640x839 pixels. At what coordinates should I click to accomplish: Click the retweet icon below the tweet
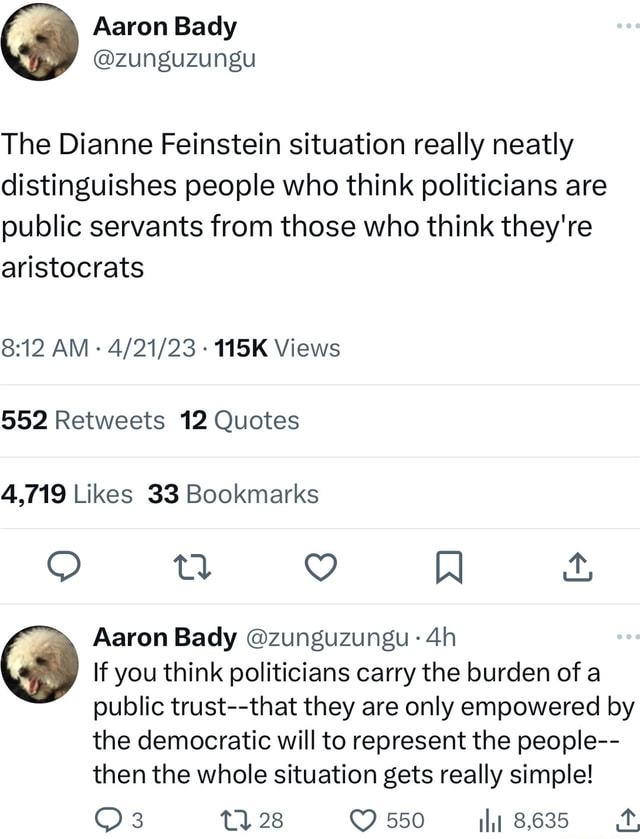pyautogui.click(x=192, y=566)
